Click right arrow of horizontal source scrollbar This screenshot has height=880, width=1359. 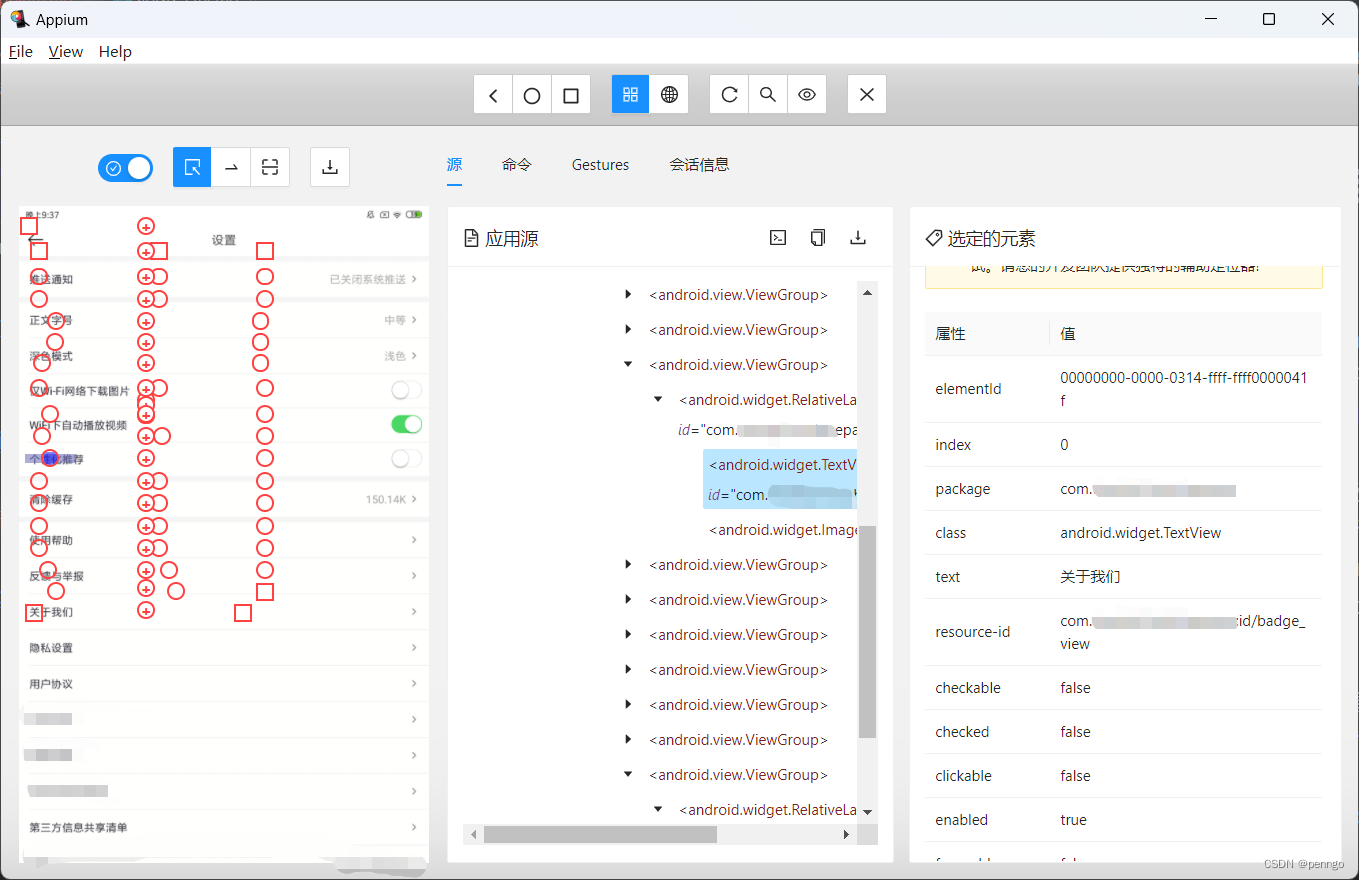coord(848,834)
